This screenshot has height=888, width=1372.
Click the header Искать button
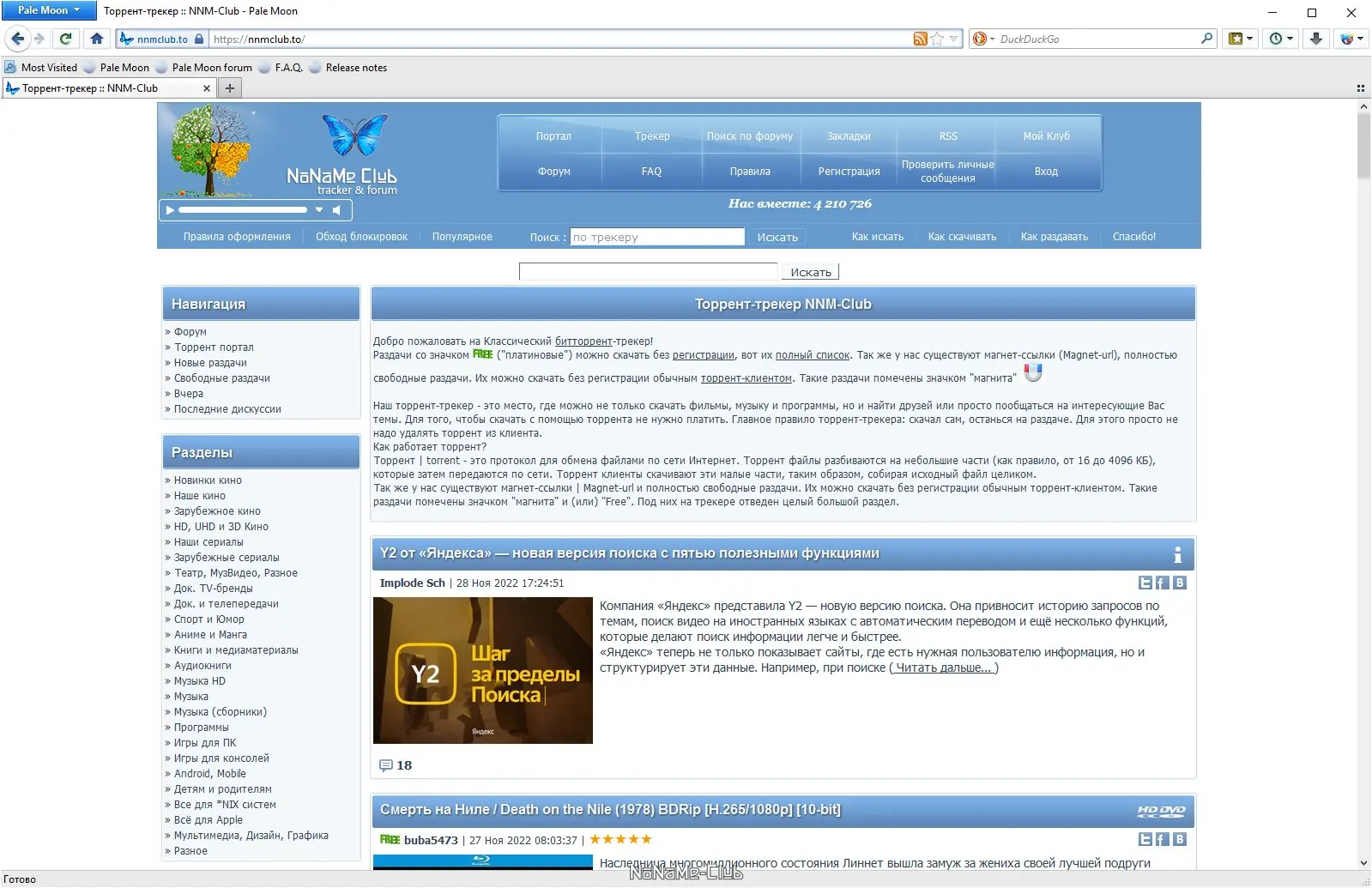777,237
